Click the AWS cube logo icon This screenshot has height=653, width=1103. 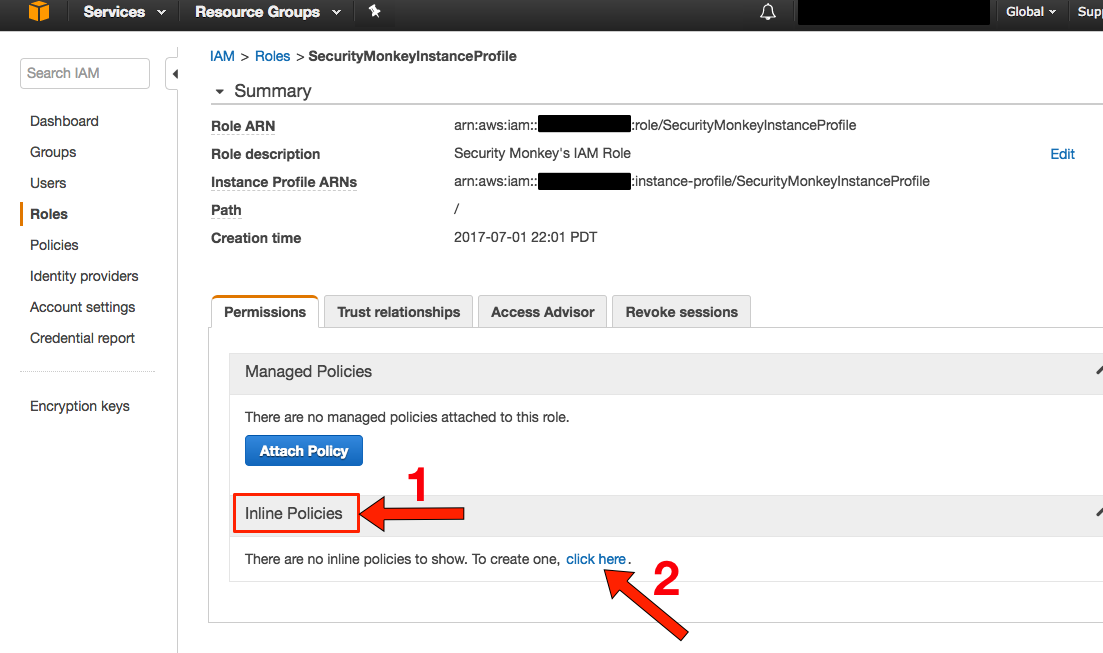pos(39,11)
